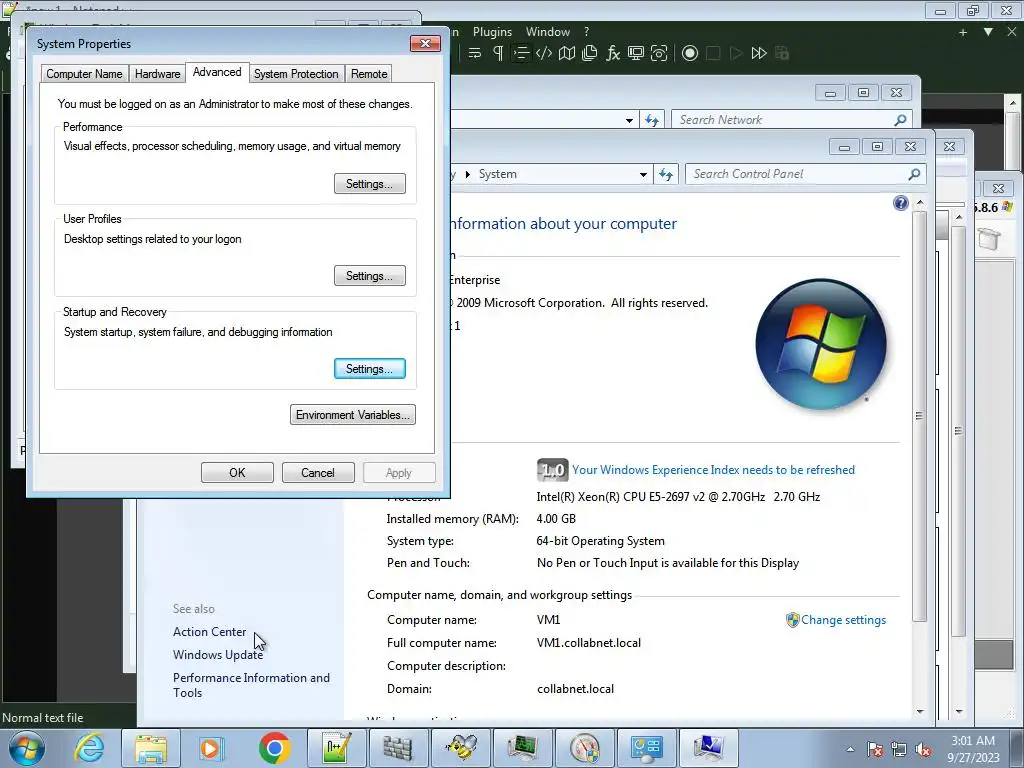Click the Action Center flag tray icon
Image resolution: width=1024 pixels, height=768 pixels.
coord(875,749)
